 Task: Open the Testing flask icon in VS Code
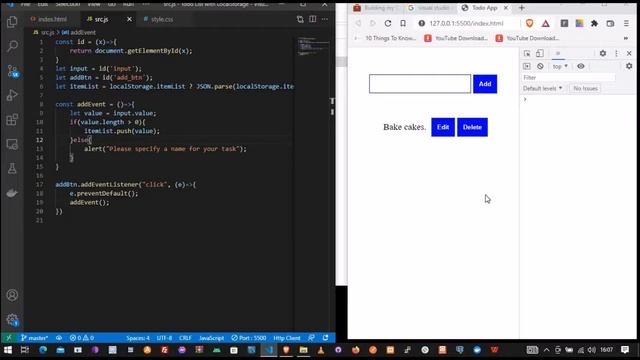click(12, 168)
